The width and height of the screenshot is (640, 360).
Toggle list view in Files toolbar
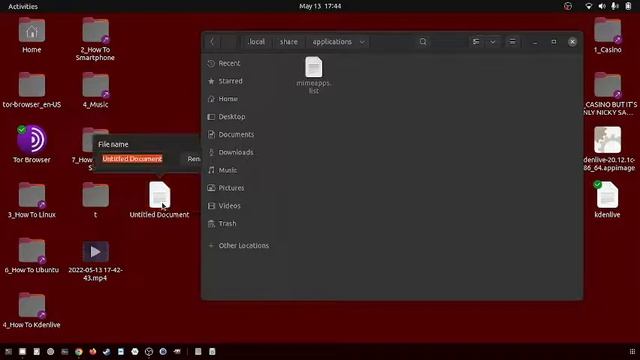(x=476, y=42)
